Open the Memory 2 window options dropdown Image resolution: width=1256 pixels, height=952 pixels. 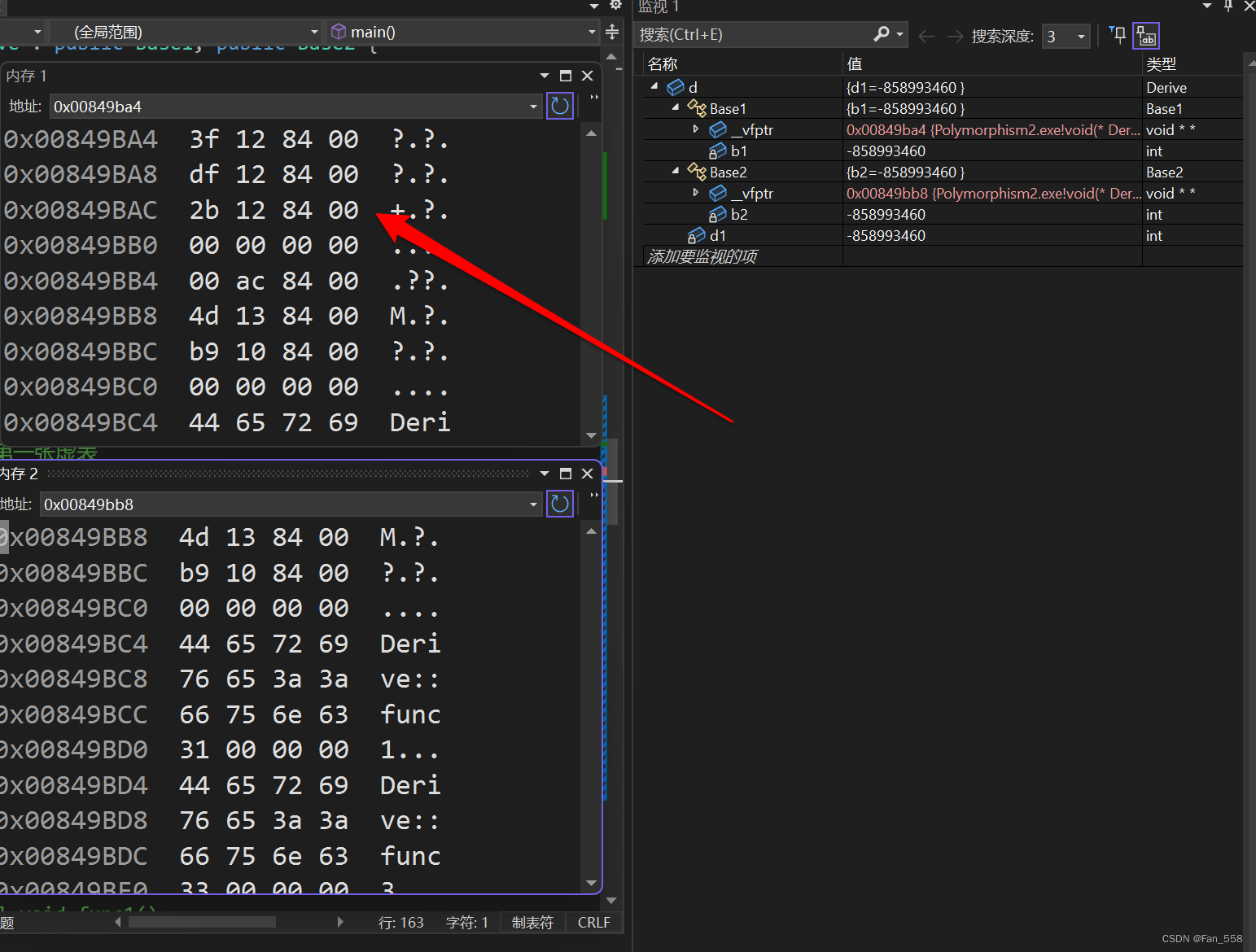pyautogui.click(x=545, y=474)
